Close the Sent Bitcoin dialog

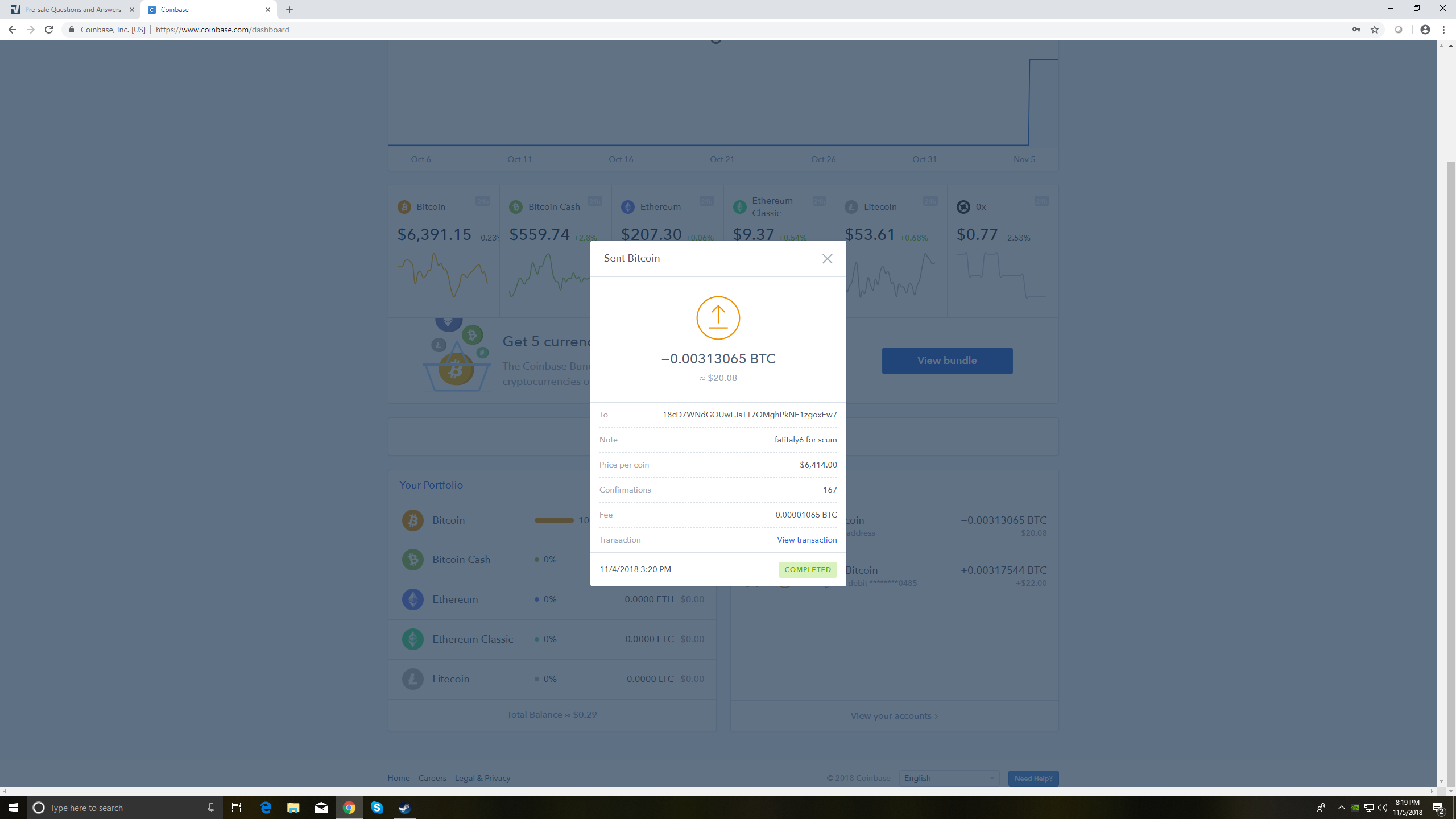tap(827, 259)
